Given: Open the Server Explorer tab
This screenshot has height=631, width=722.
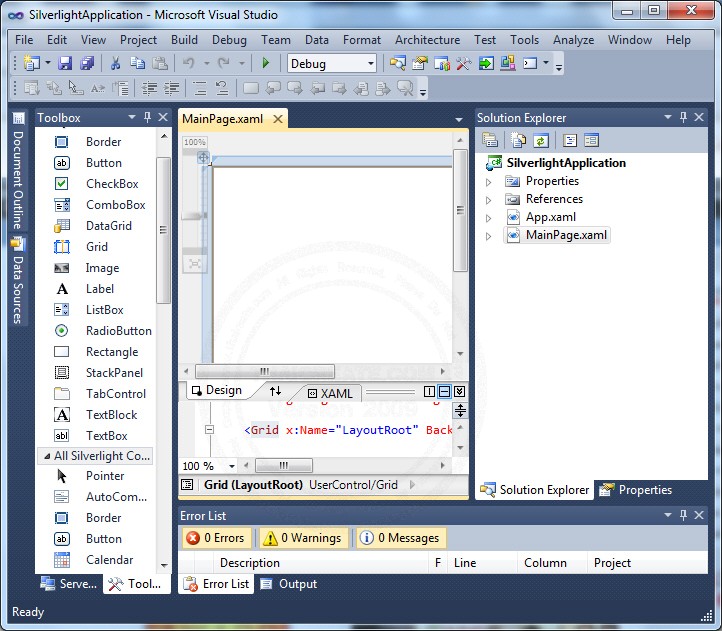Looking at the screenshot, I should 69,584.
